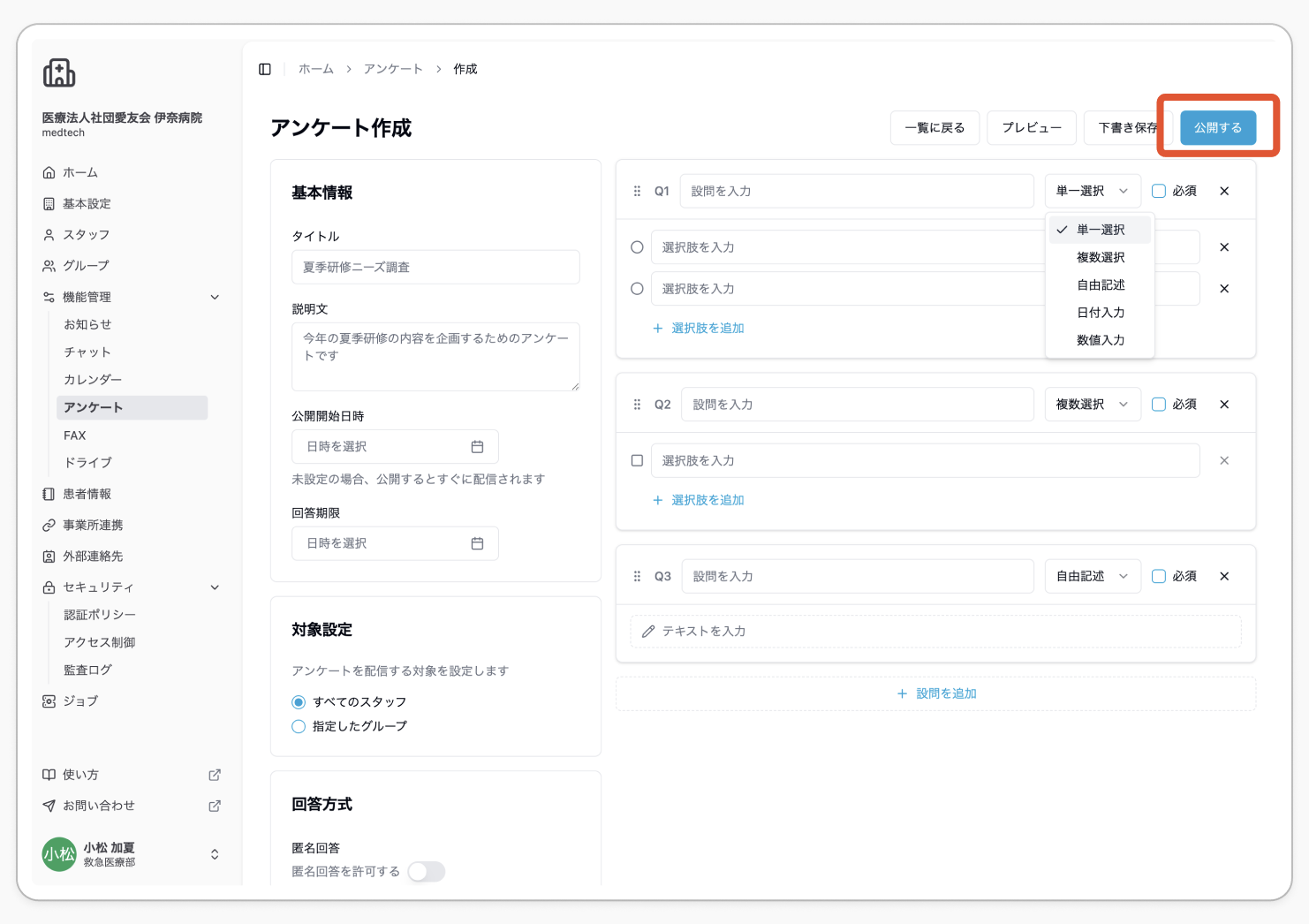Focus the 説明文 text area
Screen dimensions: 1309x924
click(435, 357)
